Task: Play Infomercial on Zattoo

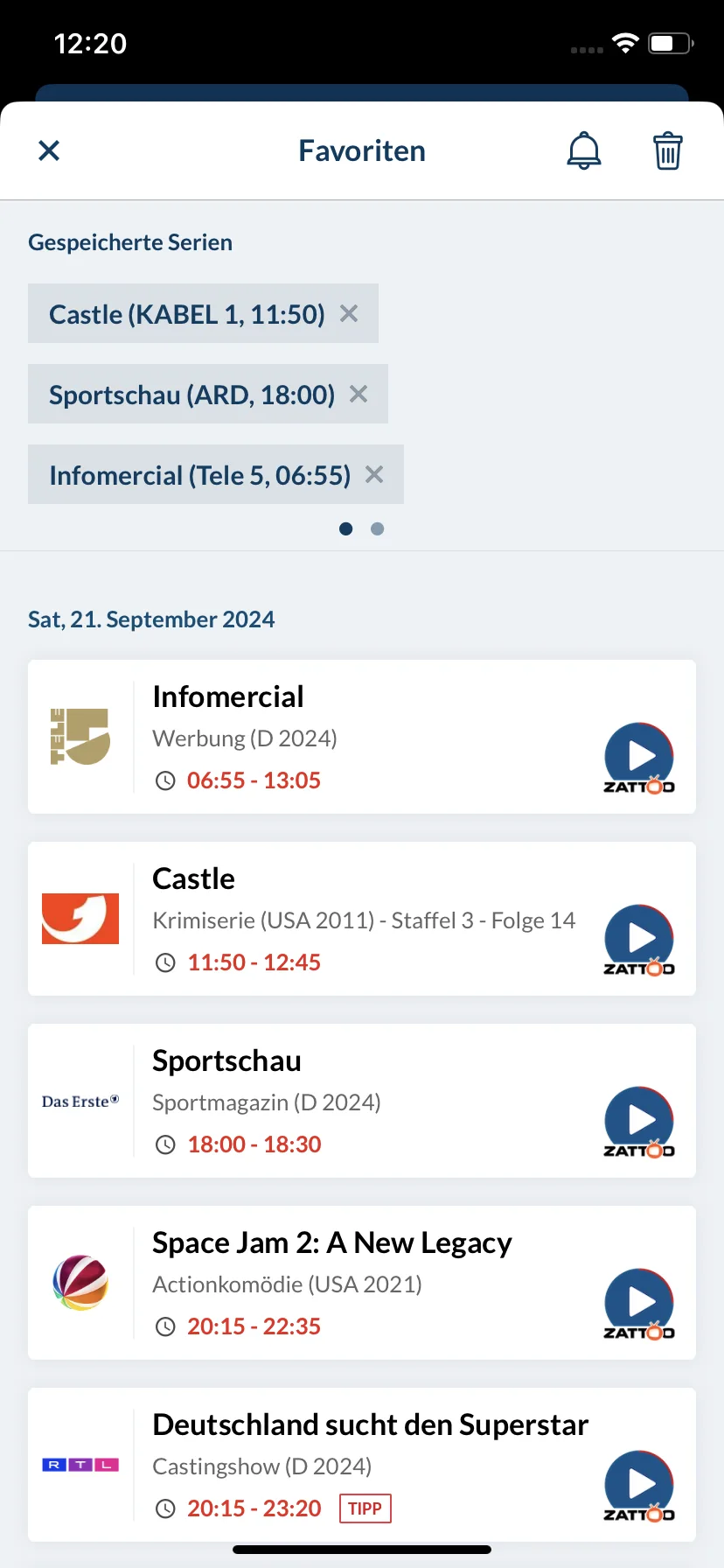Action: pos(639,758)
